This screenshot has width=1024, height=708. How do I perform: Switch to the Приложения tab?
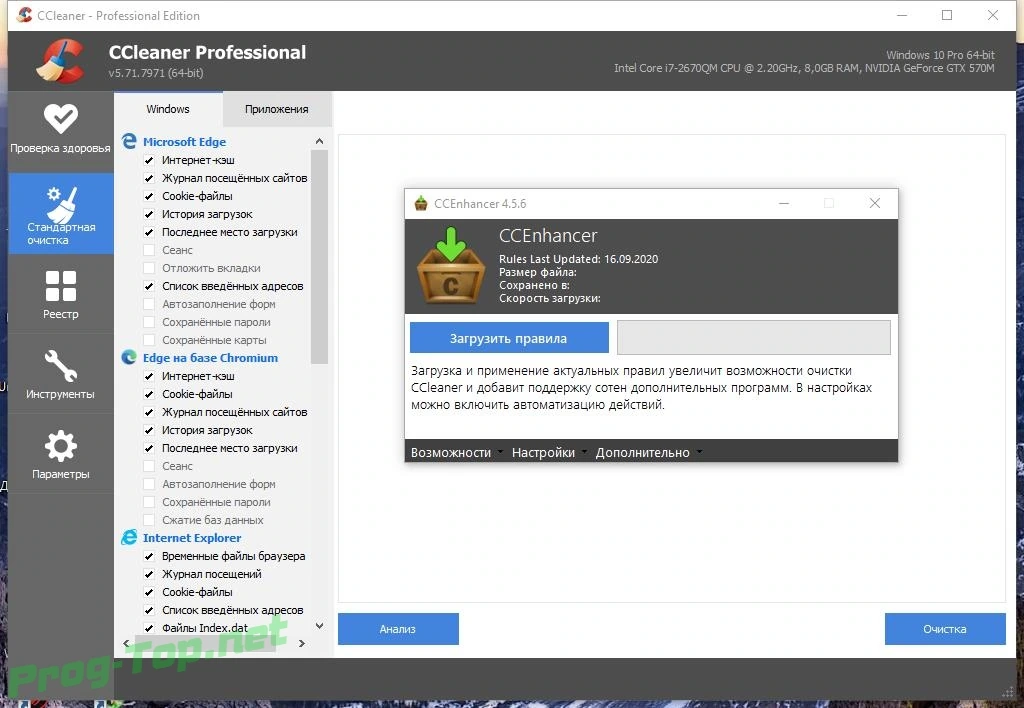click(x=277, y=109)
